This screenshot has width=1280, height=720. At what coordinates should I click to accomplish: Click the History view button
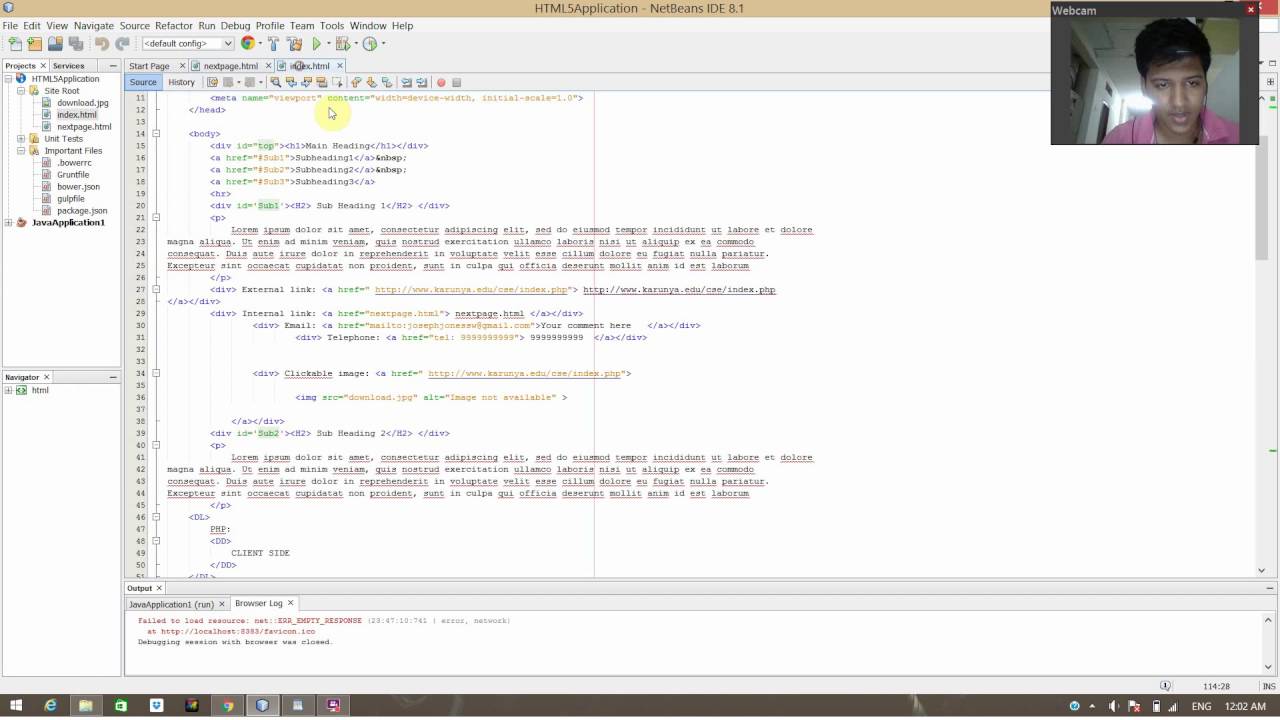181,82
